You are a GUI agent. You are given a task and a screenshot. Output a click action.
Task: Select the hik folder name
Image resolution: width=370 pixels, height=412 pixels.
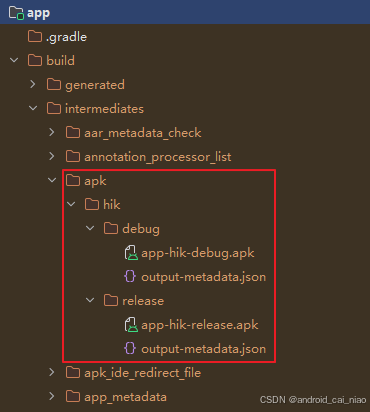[x=112, y=205]
